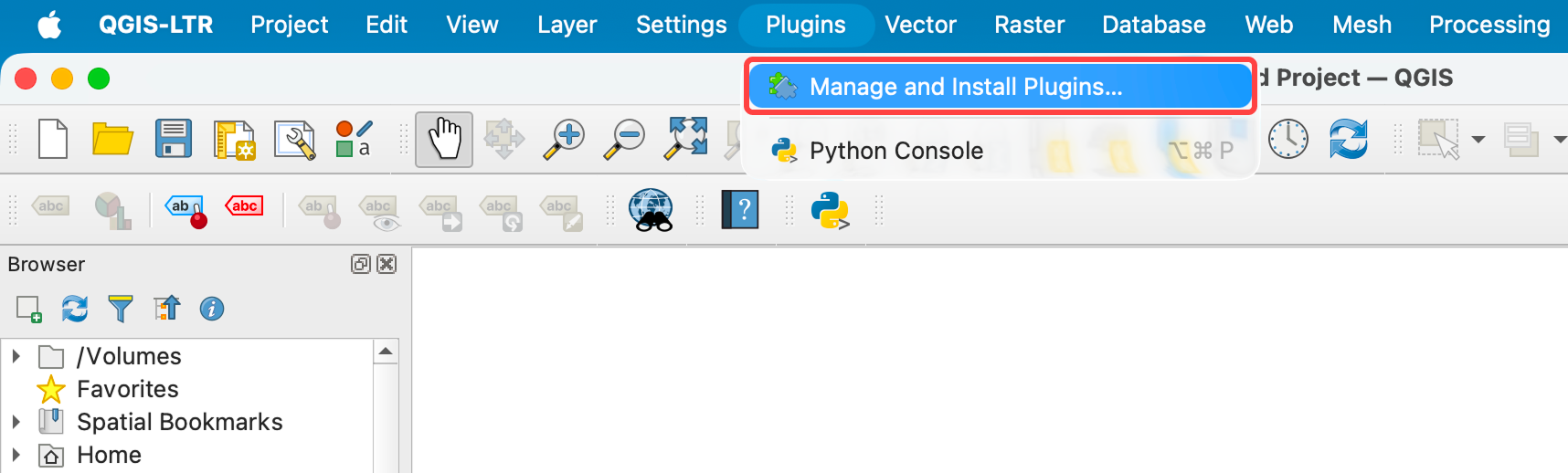Click the red abc highlight pinned labels icon

tap(244, 206)
